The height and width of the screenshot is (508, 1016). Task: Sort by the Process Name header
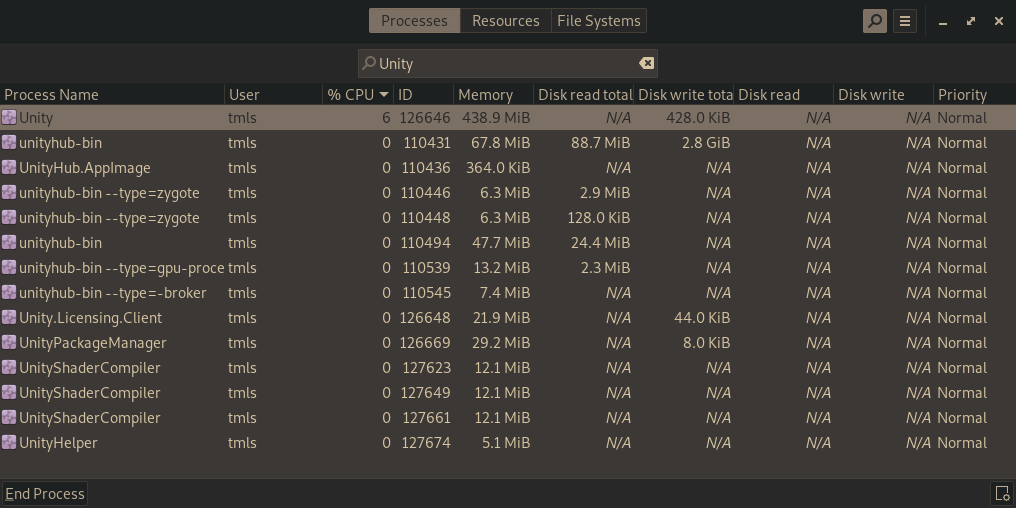tap(52, 95)
